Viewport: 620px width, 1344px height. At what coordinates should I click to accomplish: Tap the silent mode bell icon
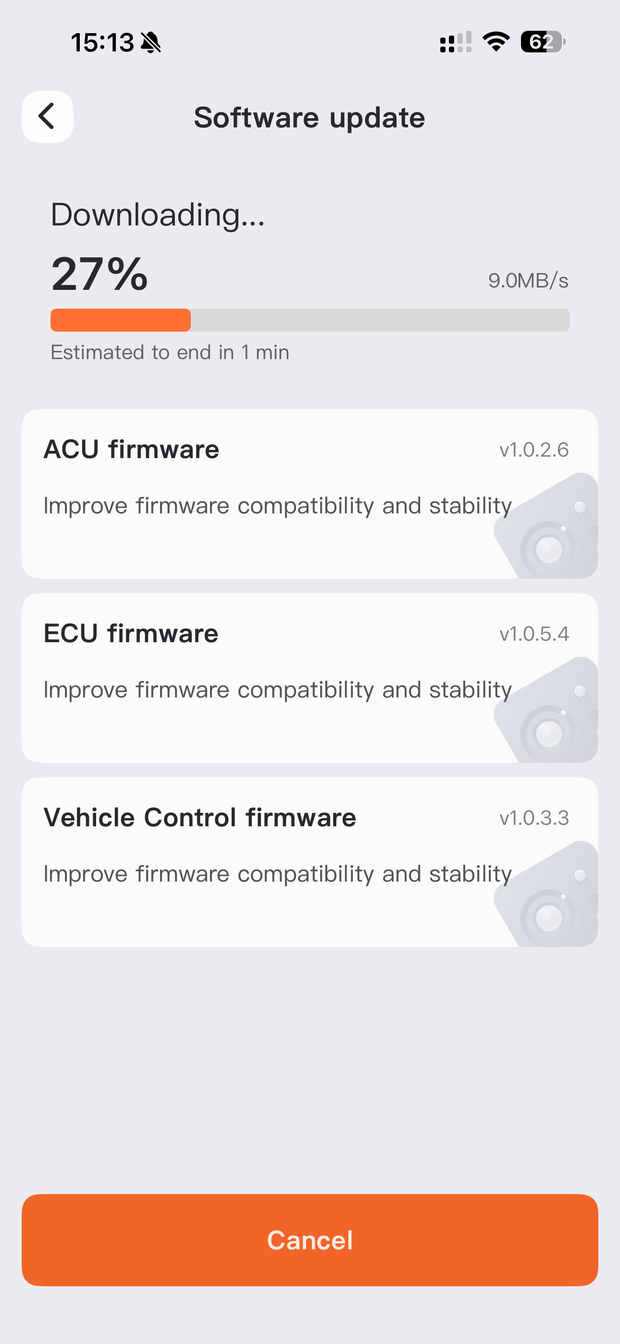click(151, 42)
